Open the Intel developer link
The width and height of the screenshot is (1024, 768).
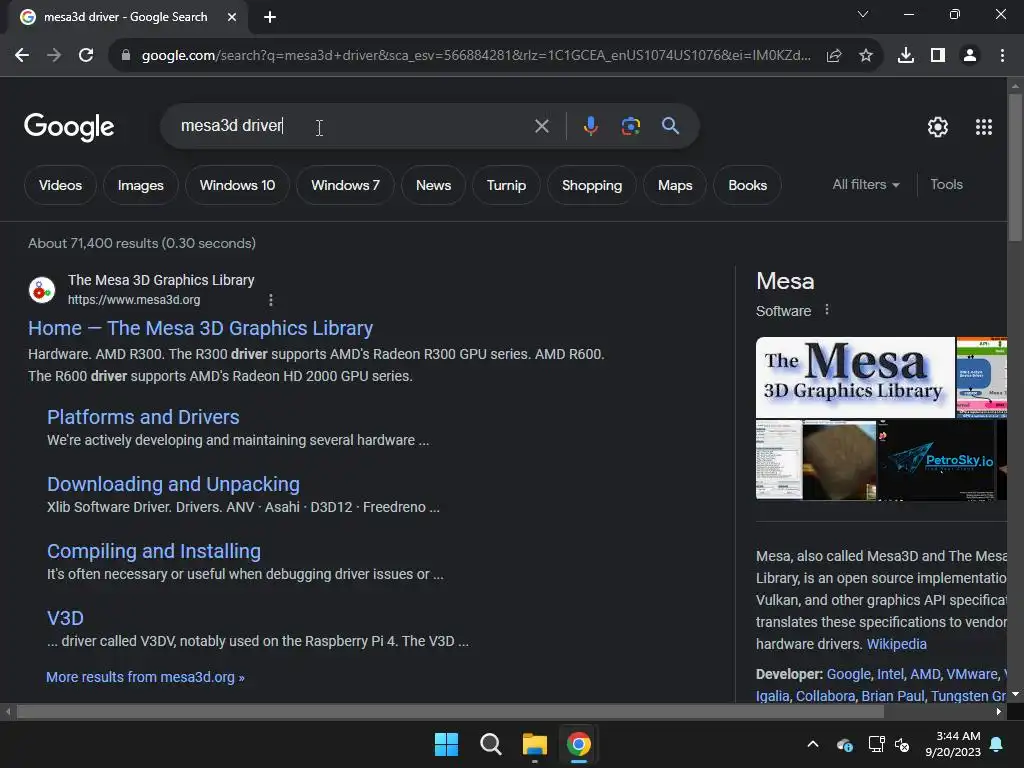[889, 674]
